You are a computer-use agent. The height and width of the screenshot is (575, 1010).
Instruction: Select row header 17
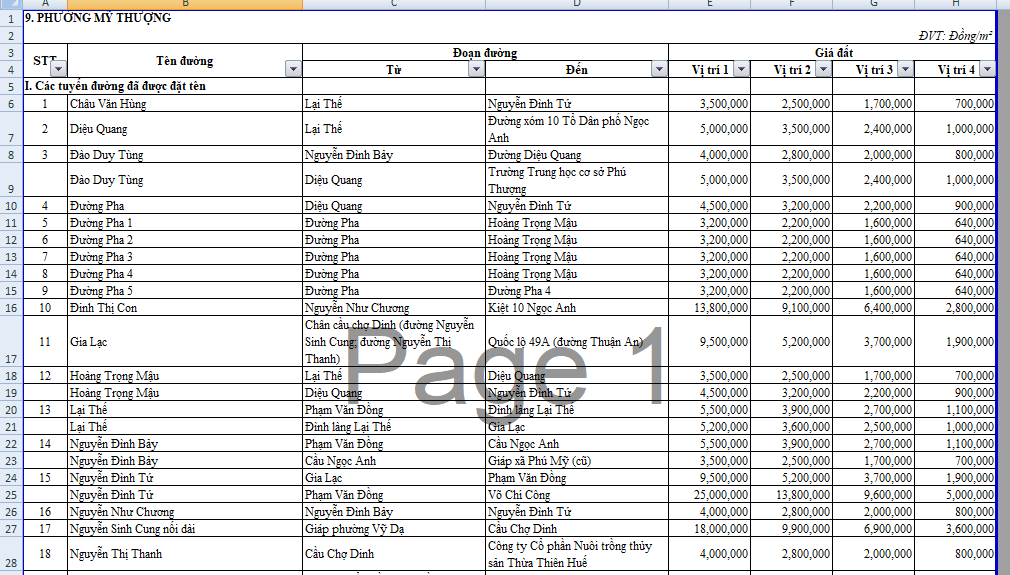pyautogui.click(x=11, y=341)
